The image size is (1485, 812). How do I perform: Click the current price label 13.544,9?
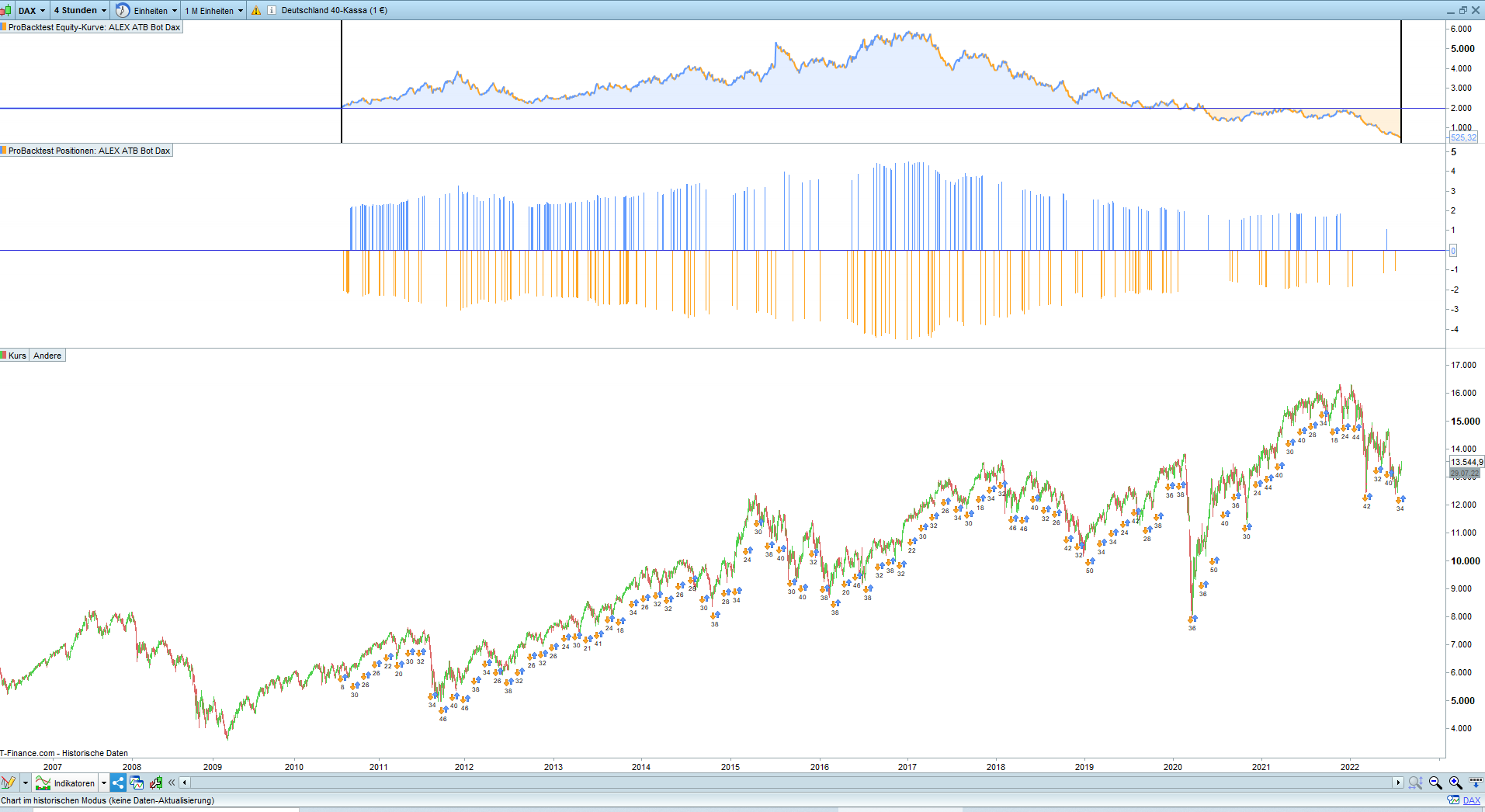pyautogui.click(x=1466, y=462)
